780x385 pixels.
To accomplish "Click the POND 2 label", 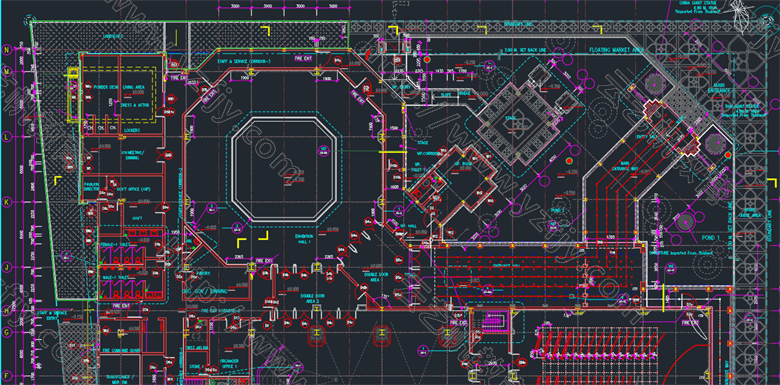I will (x=559, y=210).
